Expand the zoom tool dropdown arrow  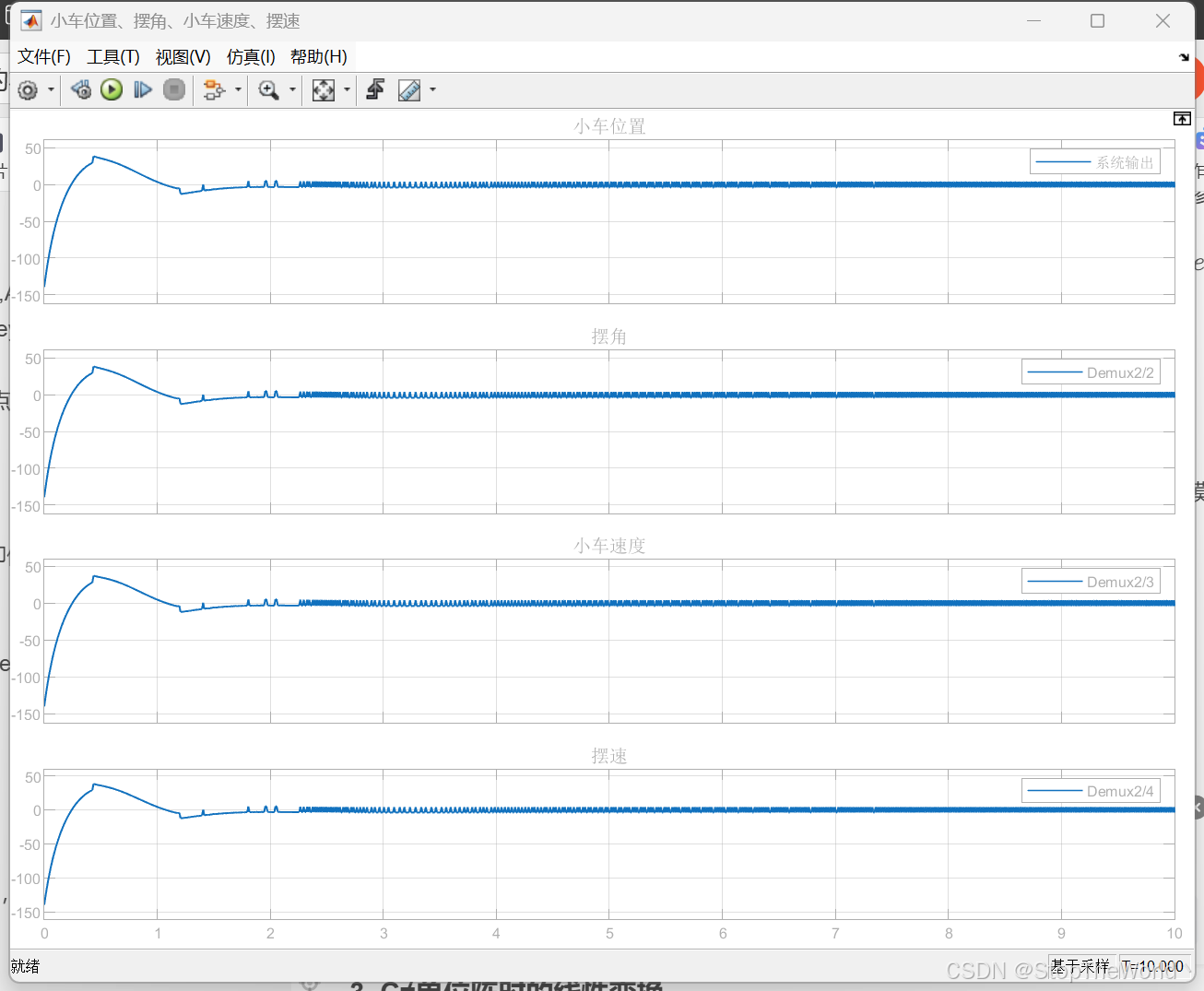(292, 89)
